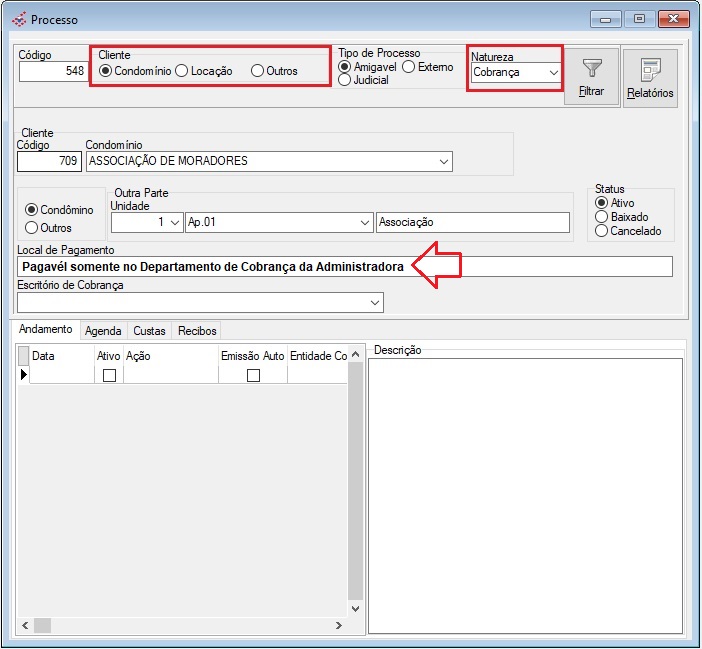702x649 pixels.
Task: Click the Processo window title icon
Action: [x=18, y=20]
